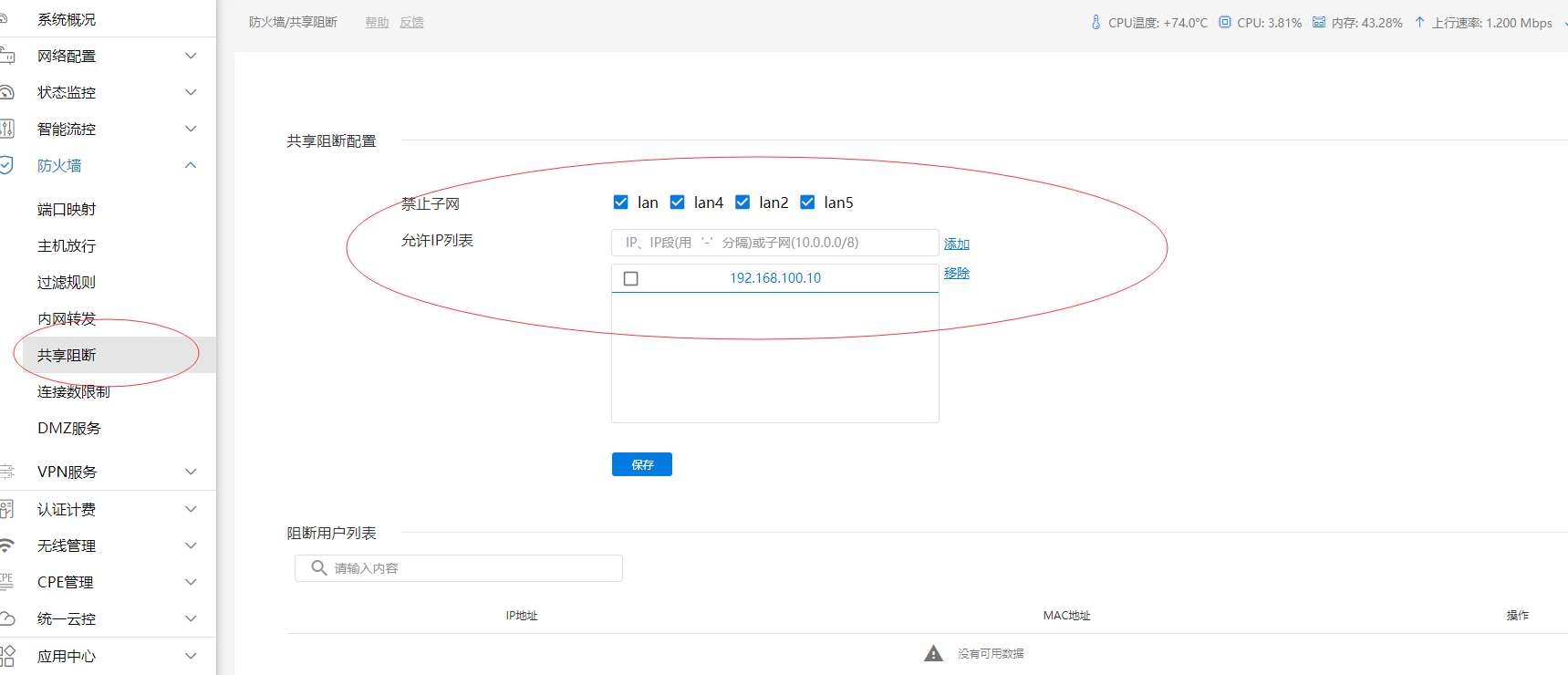The width and height of the screenshot is (1568, 675).
Task: Click the wireless management Wi-Fi icon
Action: 6,545
